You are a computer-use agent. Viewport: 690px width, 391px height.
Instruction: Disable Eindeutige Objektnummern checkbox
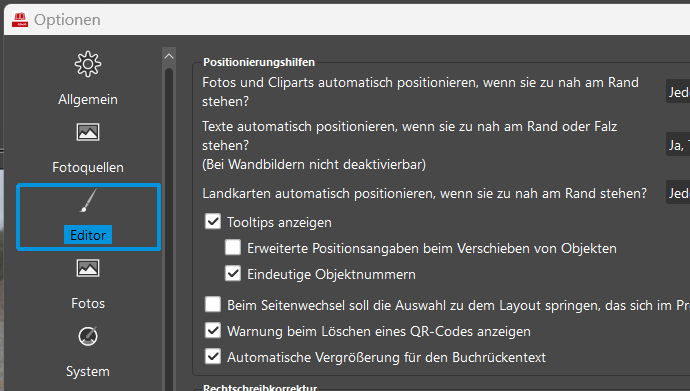233,274
